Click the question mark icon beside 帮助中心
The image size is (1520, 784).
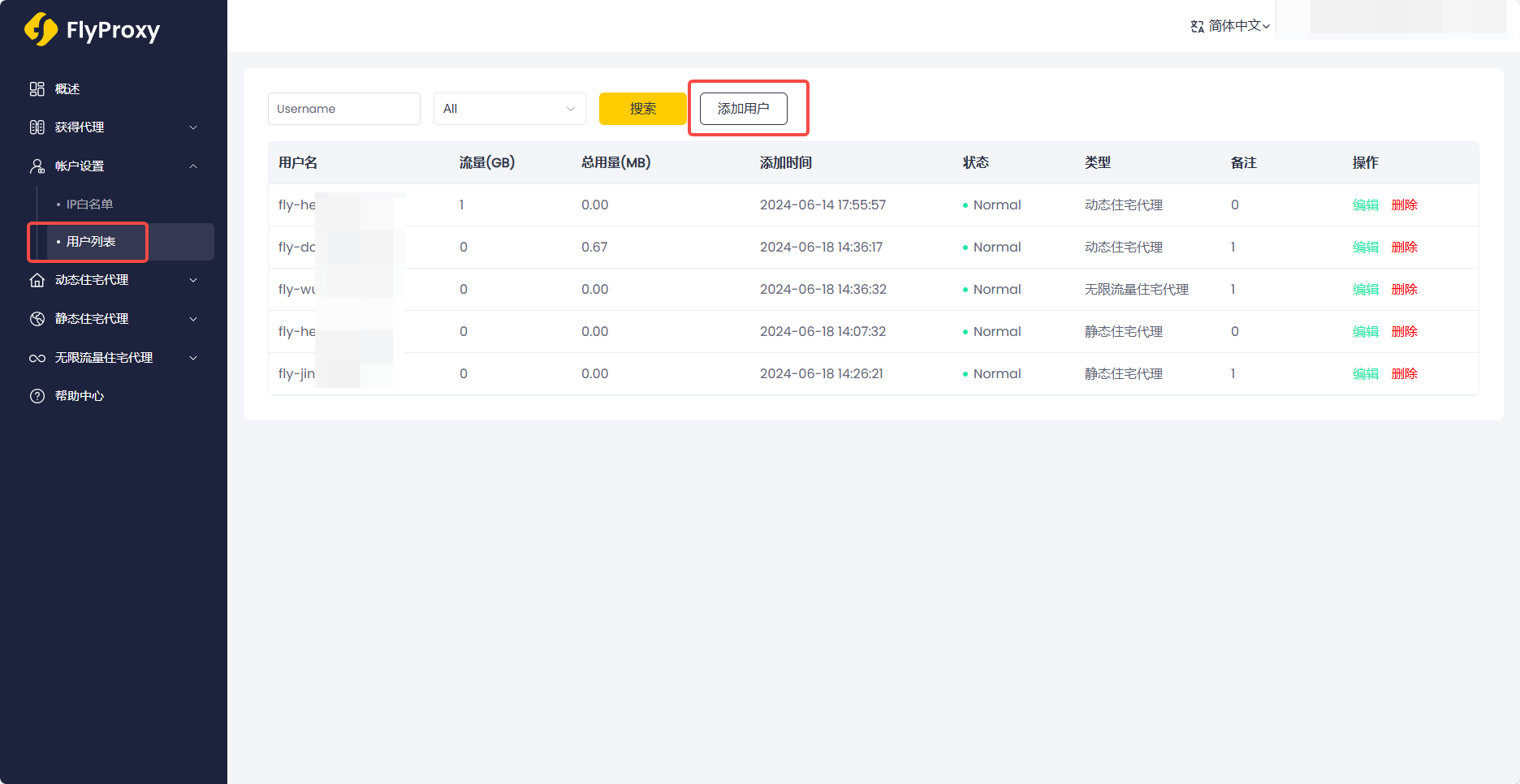click(x=37, y=396)
